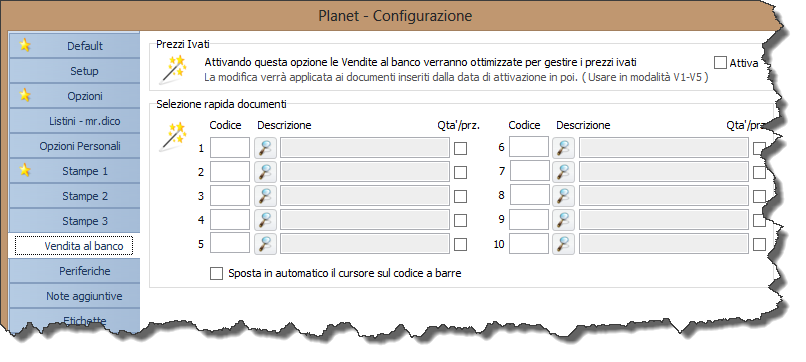
Task: Click the Codice input field for row 7
Action: (529, 171)
